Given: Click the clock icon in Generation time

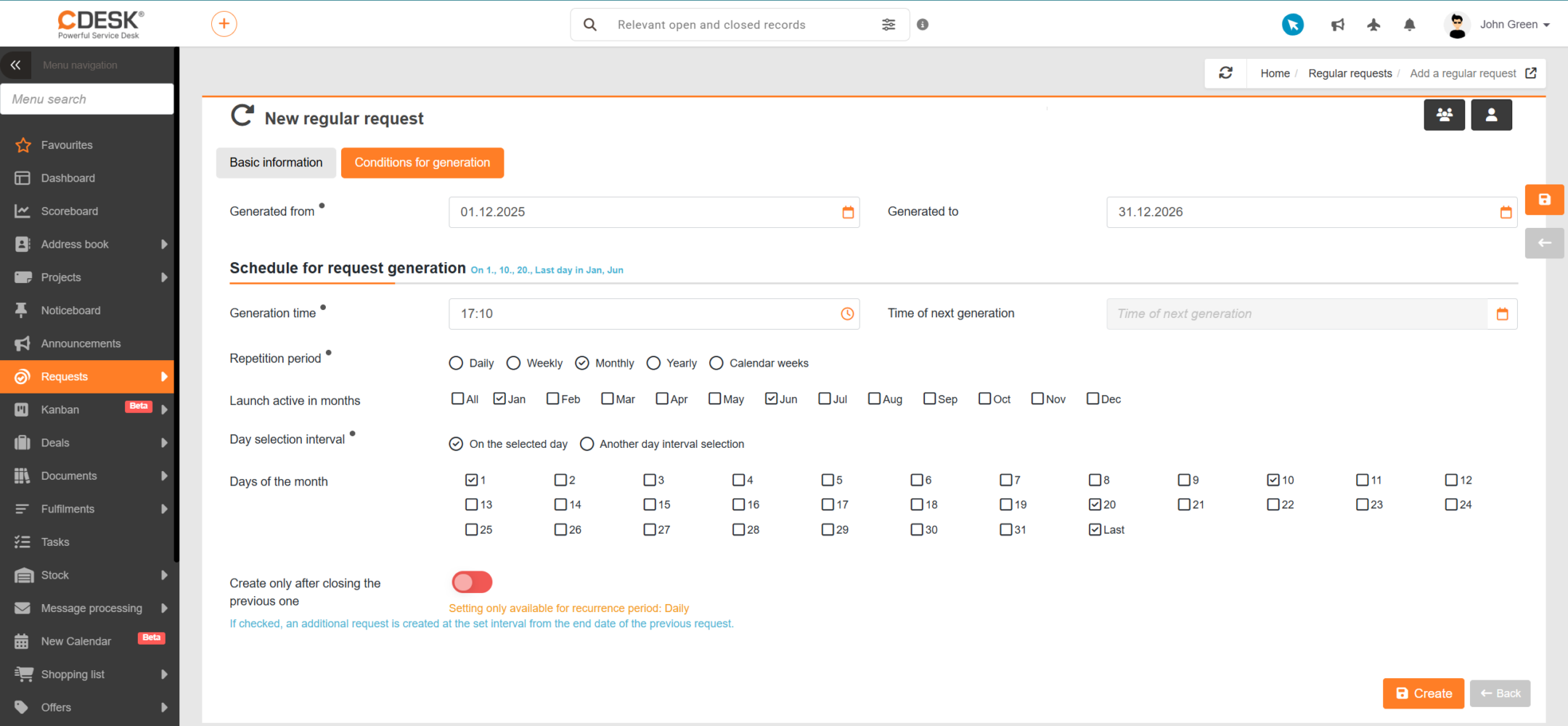Looking at the screenshot, I should pyautogui.click(x=847, y=314).
